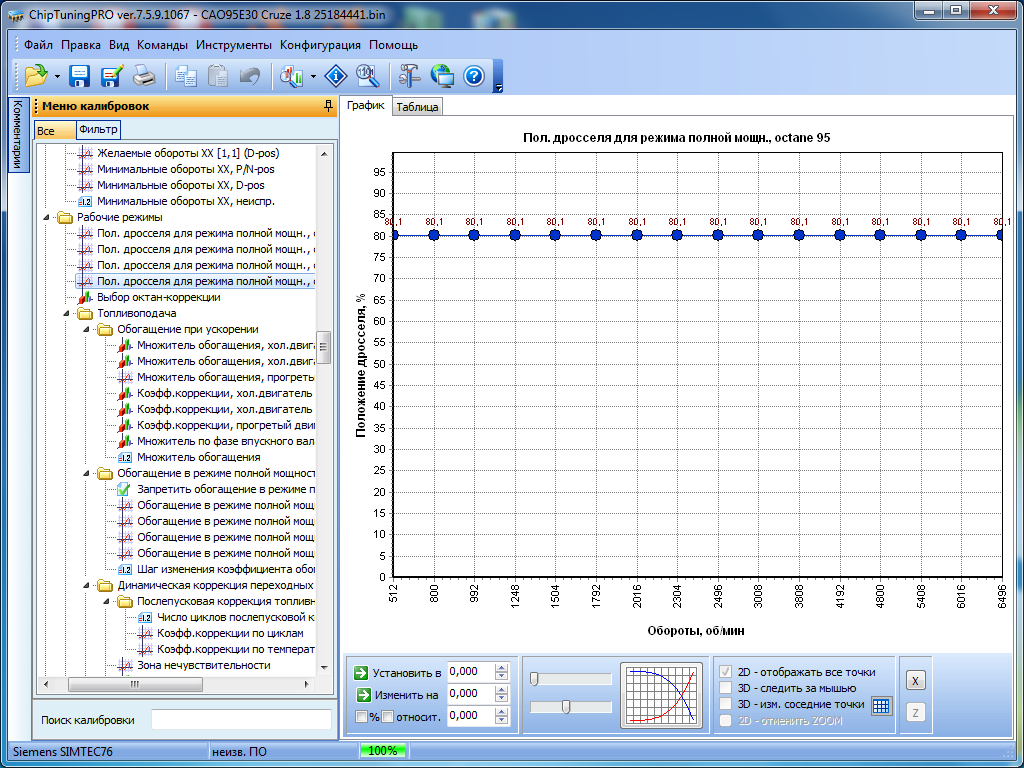Click the blue question mark help icon

tap(474, 75)
